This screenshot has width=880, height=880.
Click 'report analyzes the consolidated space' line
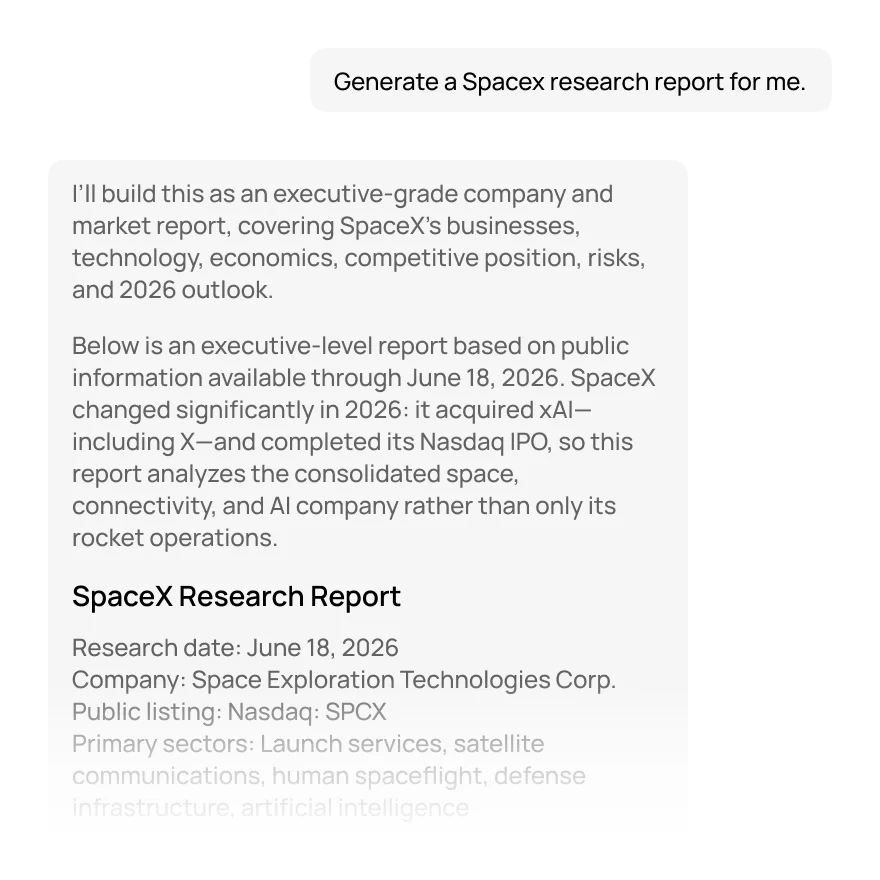pyautogui.click(x=295, y=474)
